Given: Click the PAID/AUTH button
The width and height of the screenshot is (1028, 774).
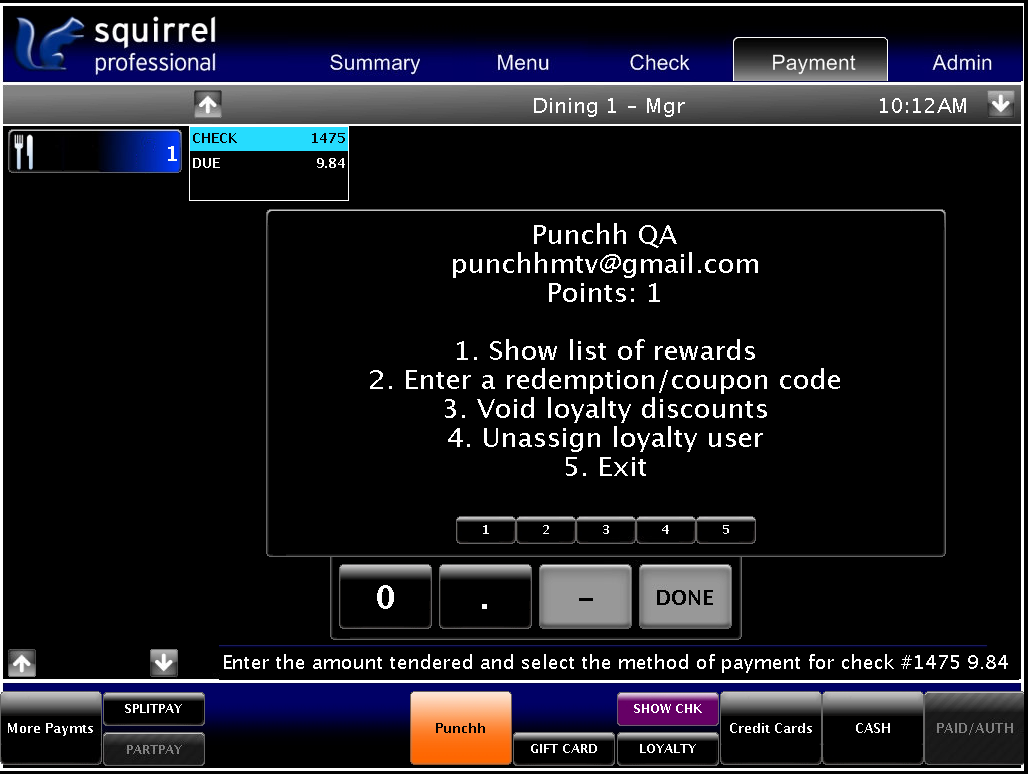Looking at the screenshot, I should (x=974, y=728).
